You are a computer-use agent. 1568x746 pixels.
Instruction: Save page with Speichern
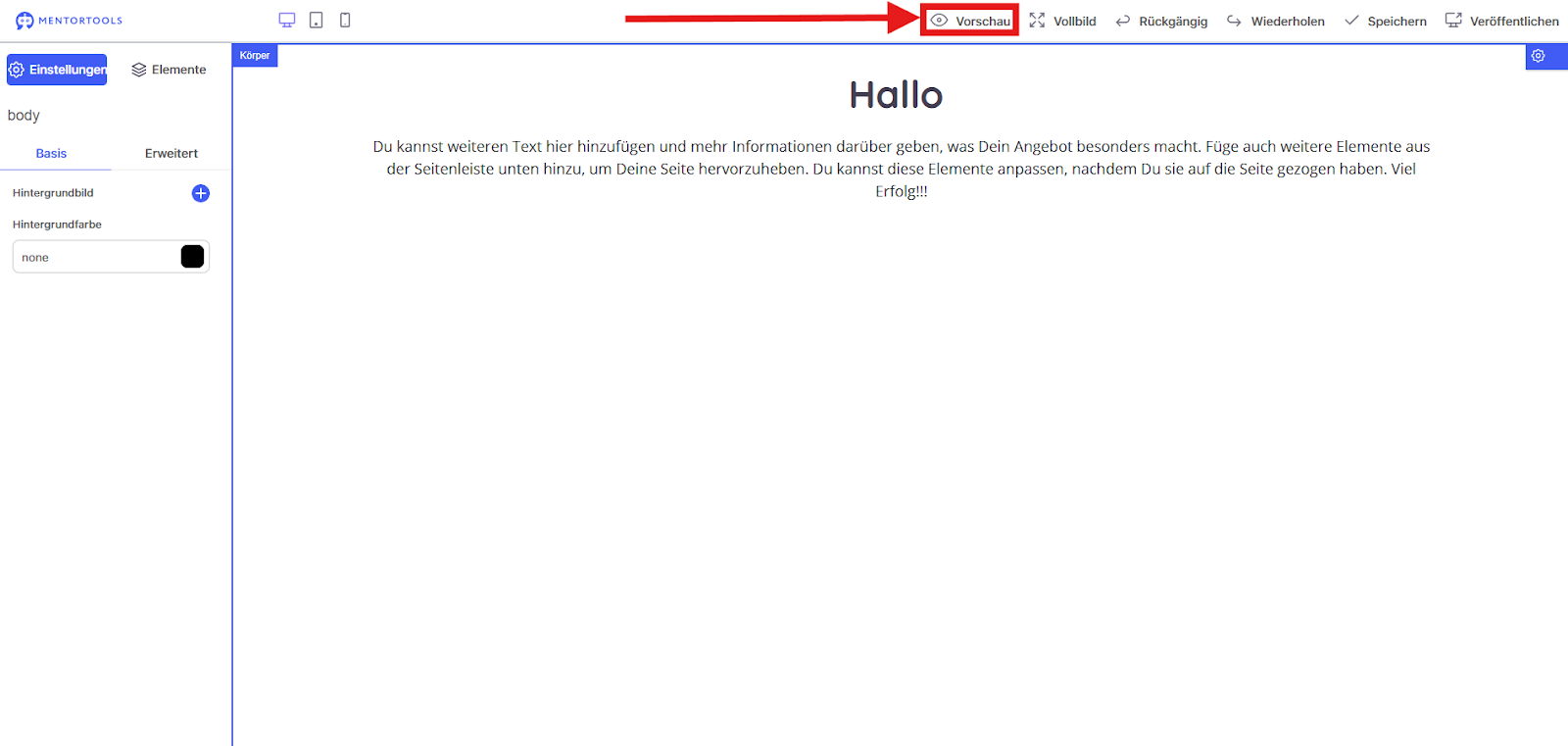(1386, 21)
